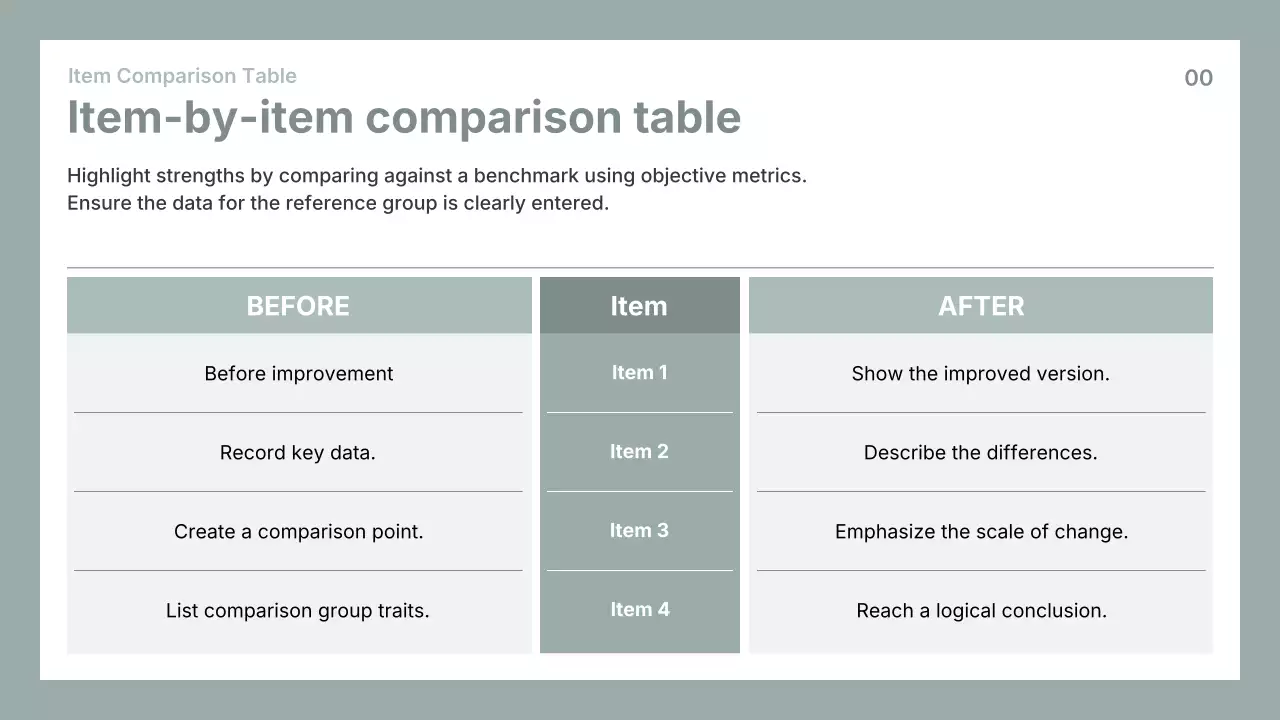This screenshot has width=1280, height=720.
Task: Click the slide page number "00"
Action: click(1198, 78)
